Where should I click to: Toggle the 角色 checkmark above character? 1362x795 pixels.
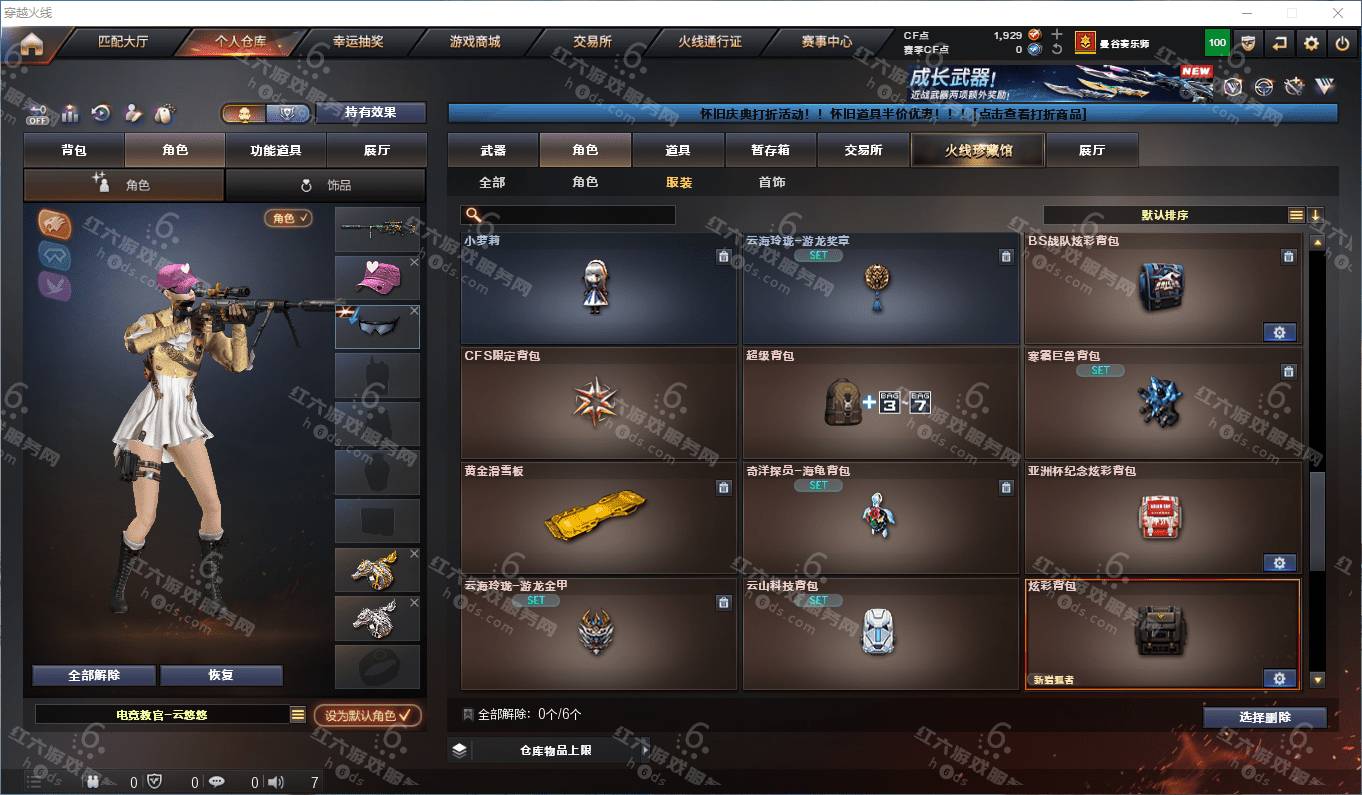pos(288,217)
